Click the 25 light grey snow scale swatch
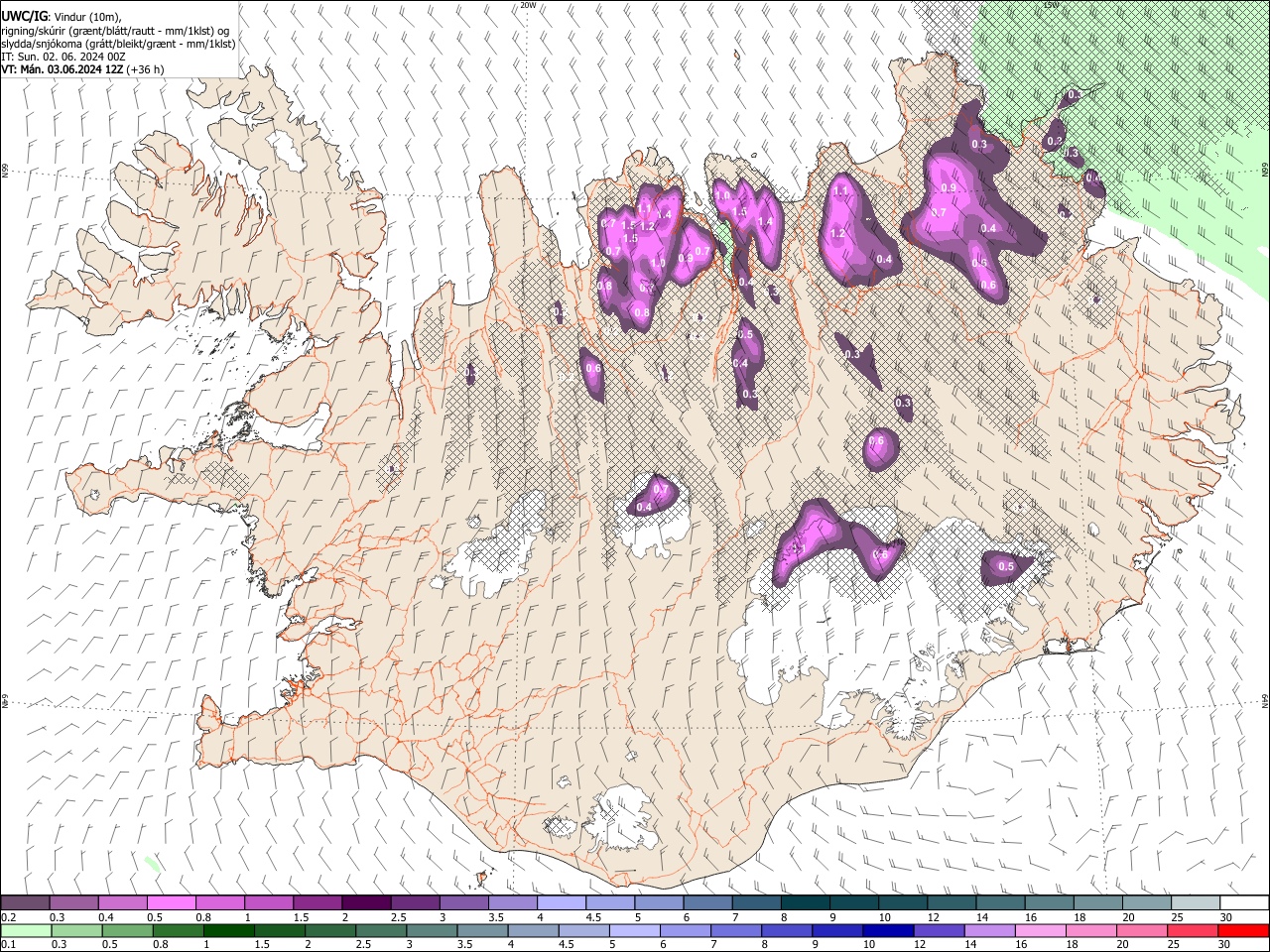The width and height of the screenshot is (1270, 952). 1194,903
